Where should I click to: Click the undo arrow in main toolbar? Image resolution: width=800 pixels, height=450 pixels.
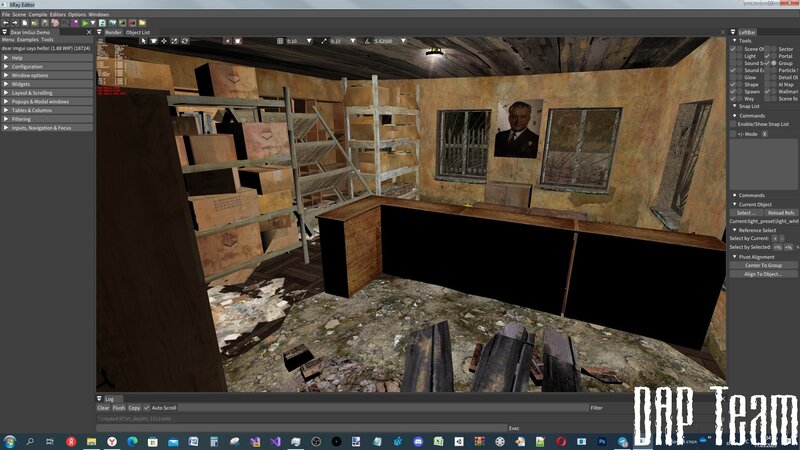[6, 23]
